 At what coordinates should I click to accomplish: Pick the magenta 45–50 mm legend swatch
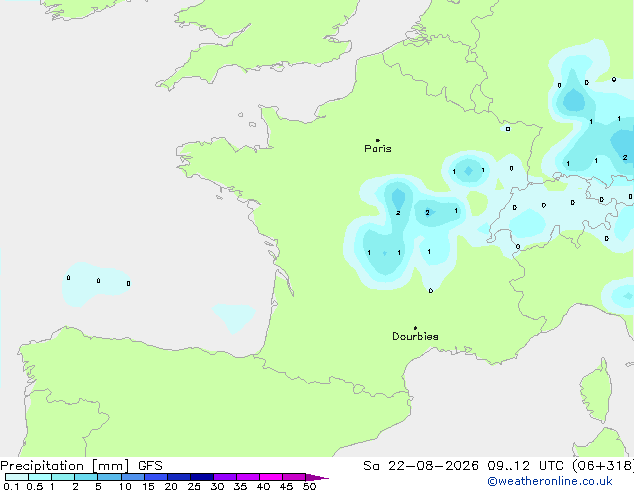[294, 477]
